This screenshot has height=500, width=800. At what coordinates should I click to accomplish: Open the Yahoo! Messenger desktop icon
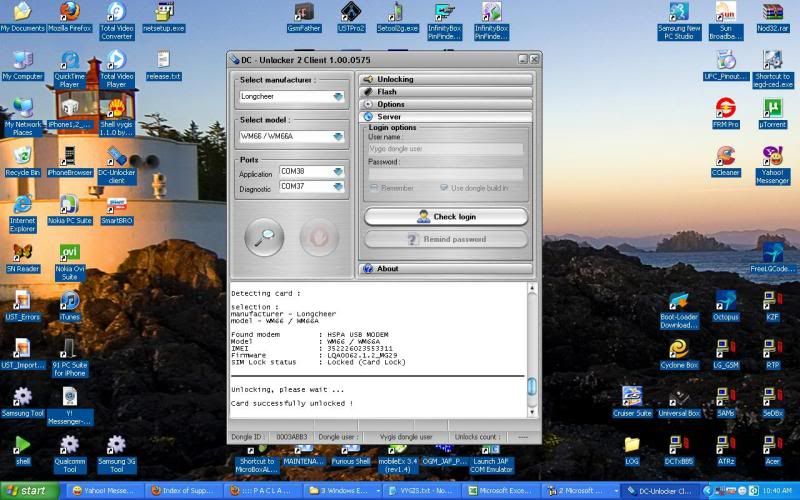773,165
